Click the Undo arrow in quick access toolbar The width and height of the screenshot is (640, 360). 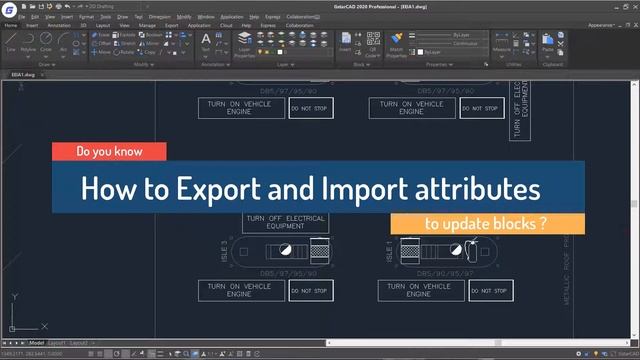67,7
